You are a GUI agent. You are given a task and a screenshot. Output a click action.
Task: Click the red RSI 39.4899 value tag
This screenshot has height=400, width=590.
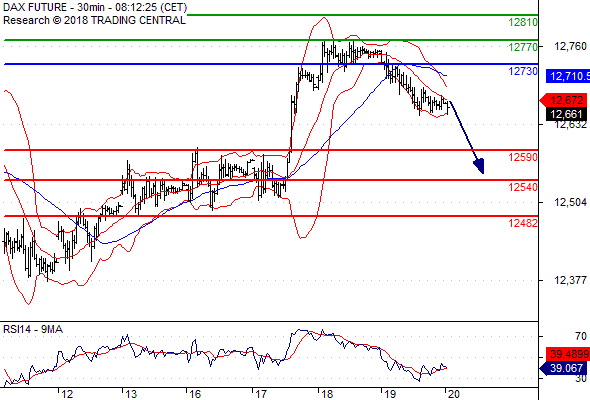(x=568, y=354)
